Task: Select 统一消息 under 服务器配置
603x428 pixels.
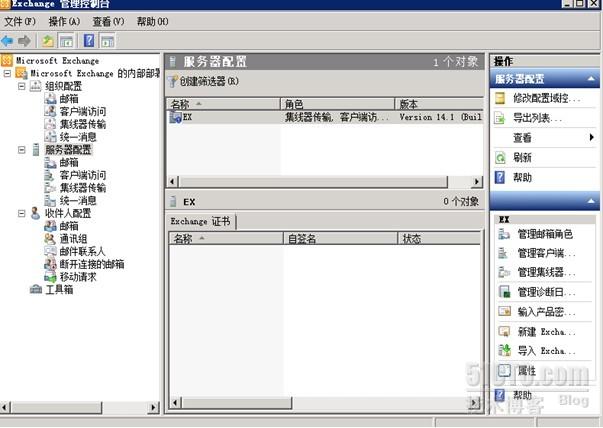Action: (x=78, y=200)
